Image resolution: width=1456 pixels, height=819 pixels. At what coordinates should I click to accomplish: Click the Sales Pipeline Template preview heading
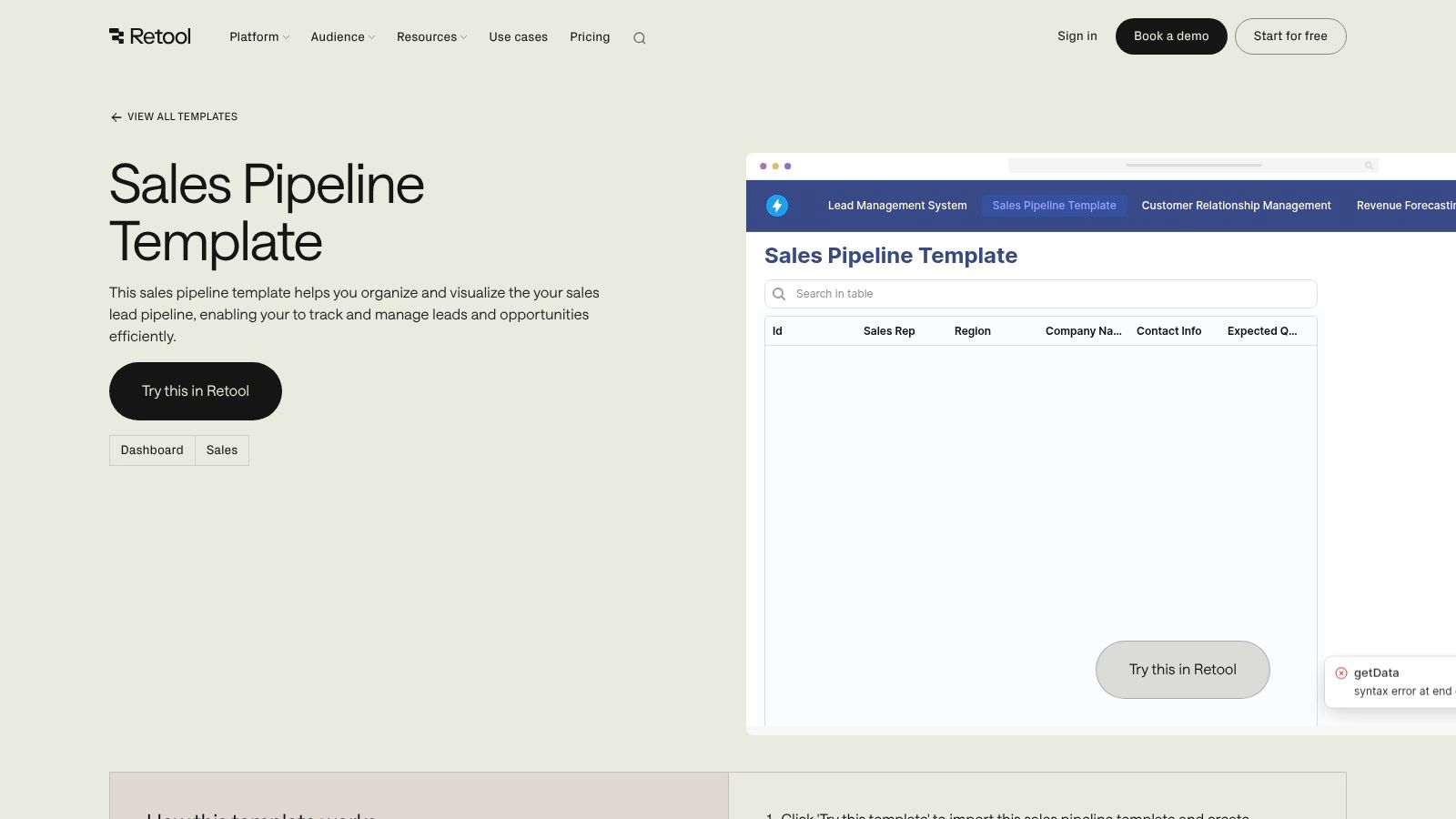(x=891, y=256)
